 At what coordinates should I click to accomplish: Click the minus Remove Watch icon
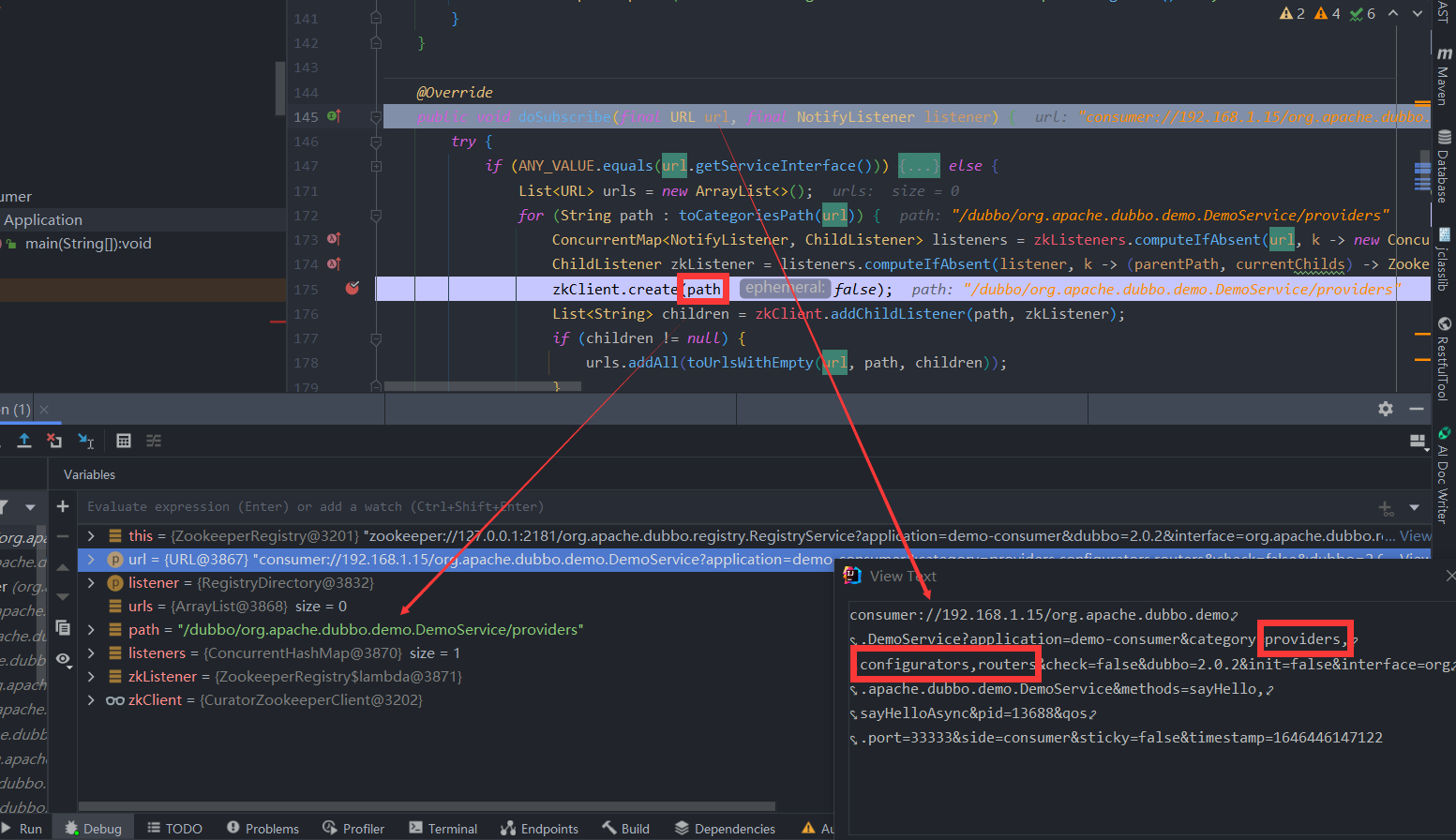coord(63,536)
